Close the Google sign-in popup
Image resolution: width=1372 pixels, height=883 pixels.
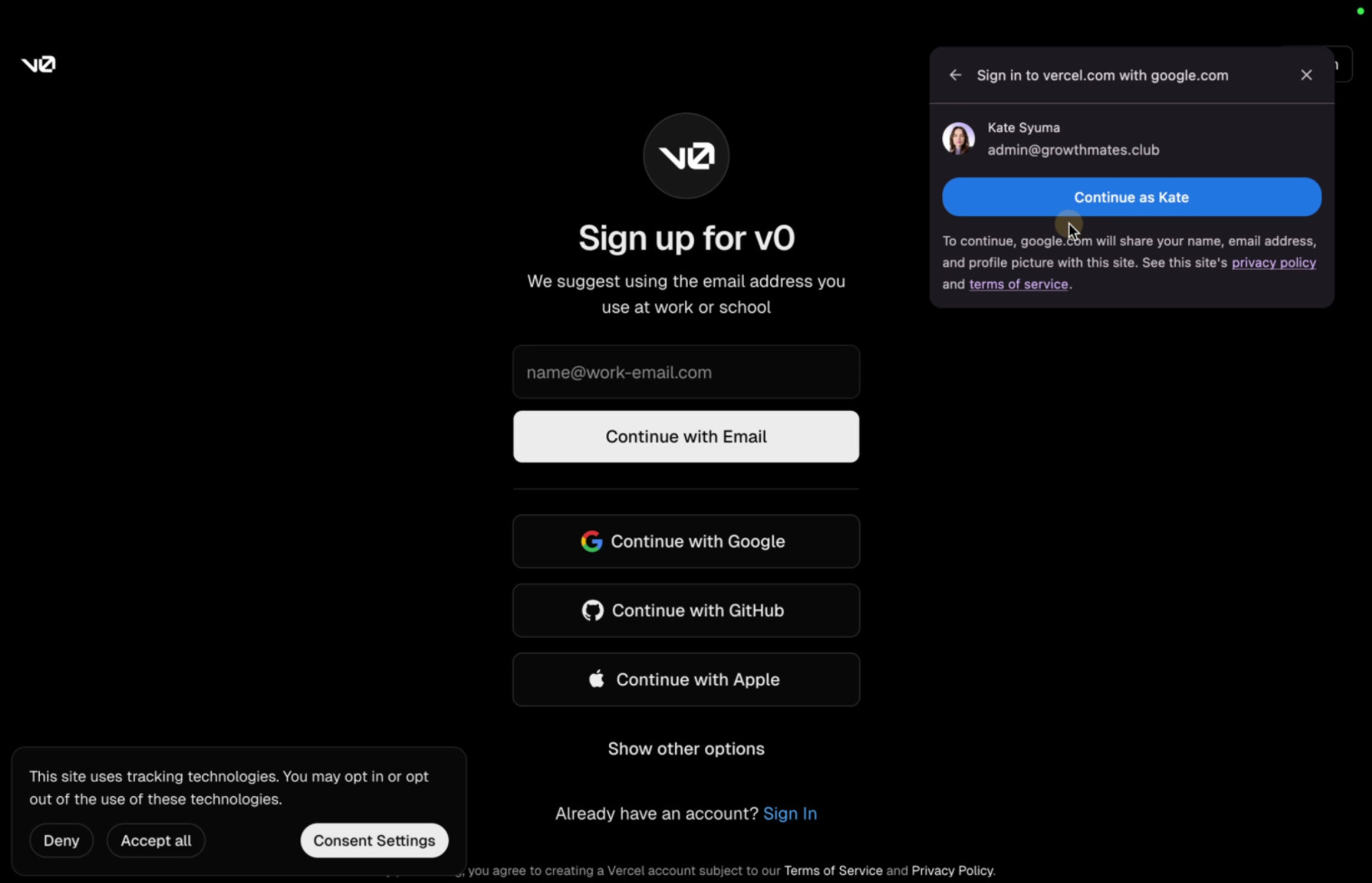click(1306, 75)
